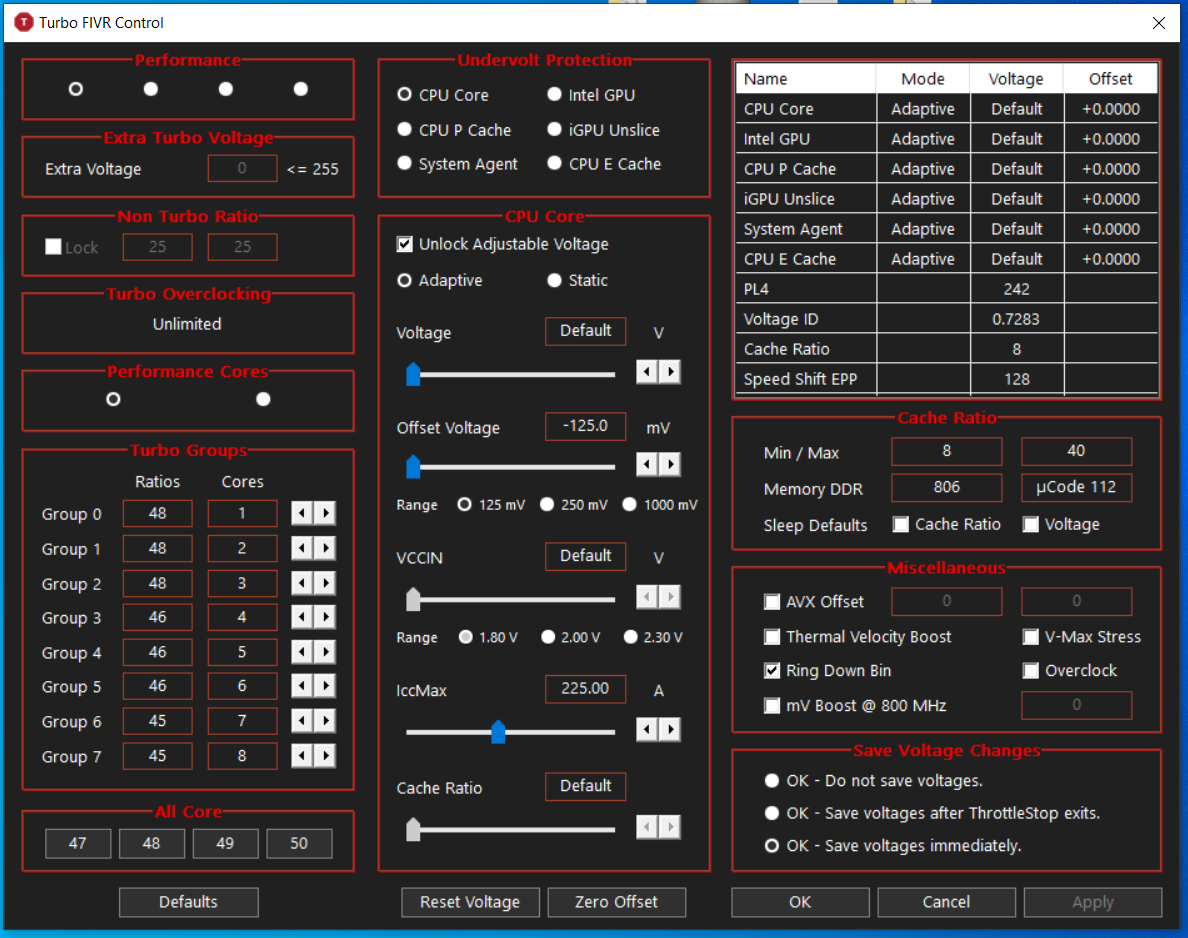Image resolution: width=1188 pixels, height=938 pixels.
Task: Decrease Group 3 cores with left arrow
Action: [302, 617]
